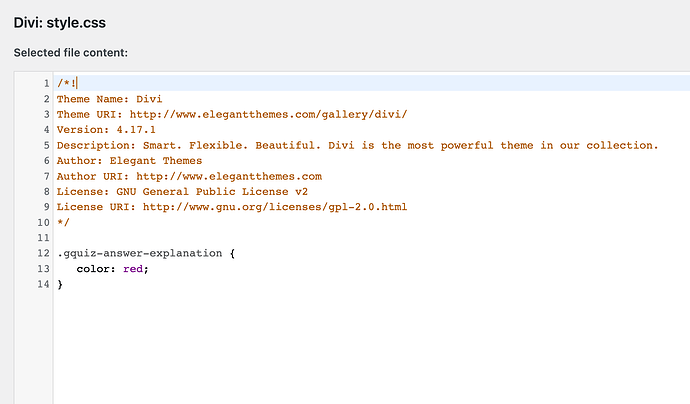The image size is (690, 404).
Task: Click the closing brace on line 14
Action: coord(60,284)
